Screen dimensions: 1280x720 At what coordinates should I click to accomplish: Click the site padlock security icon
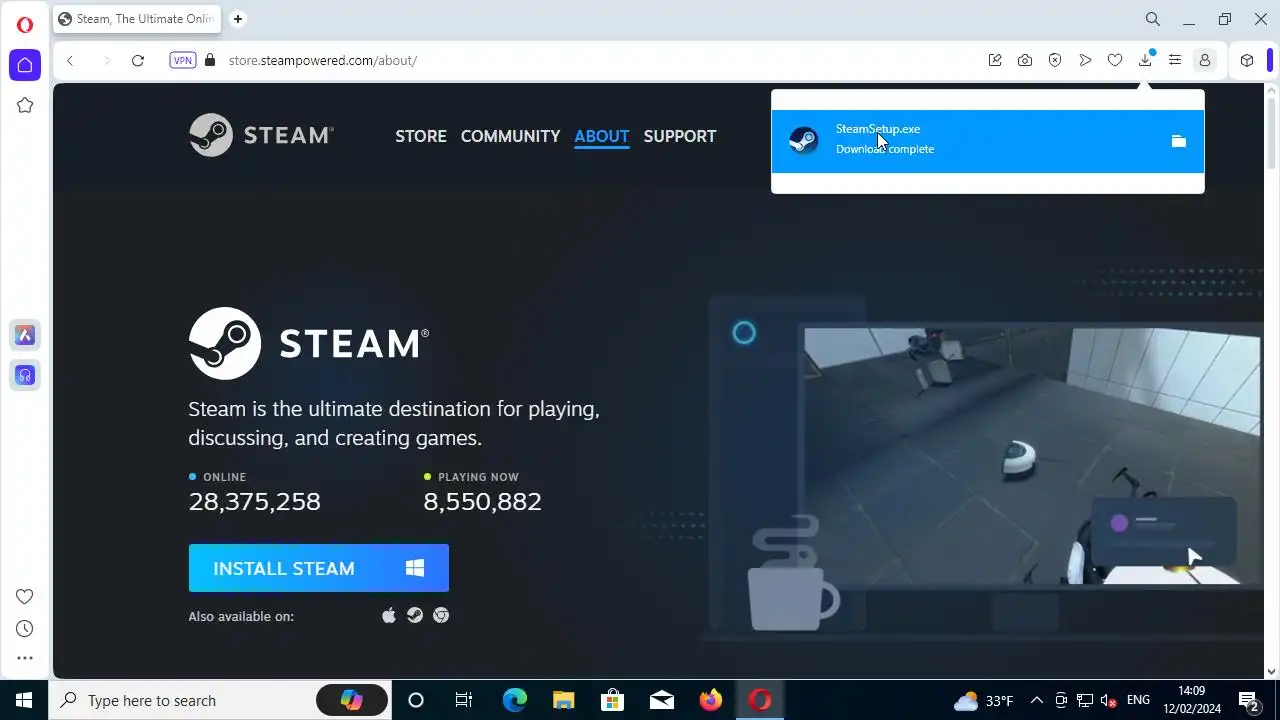coord(210,60)
